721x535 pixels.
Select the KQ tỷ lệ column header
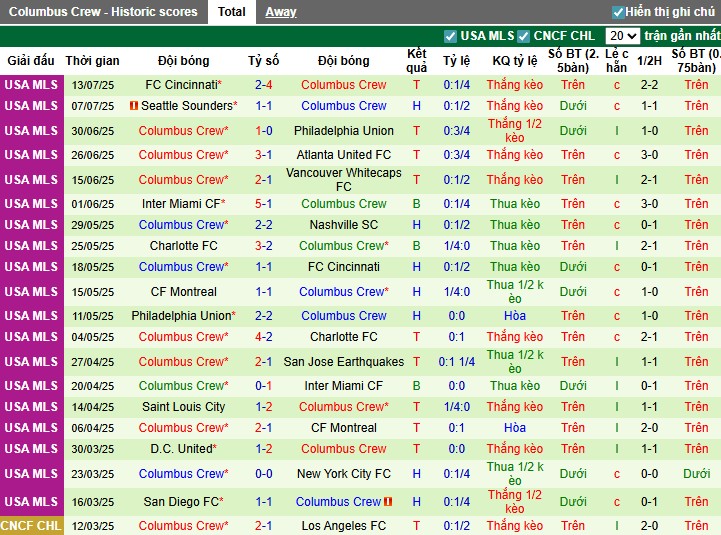[x=515, y=61]
